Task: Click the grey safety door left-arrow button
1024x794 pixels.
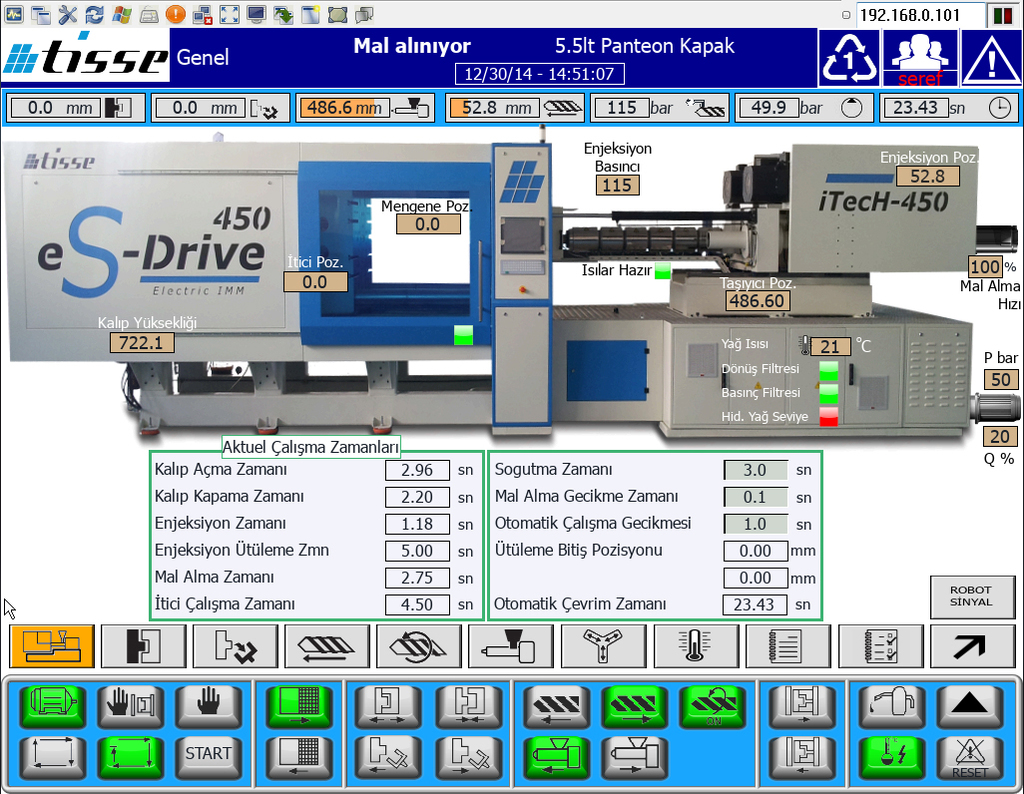Action: (x=298, y=757)
